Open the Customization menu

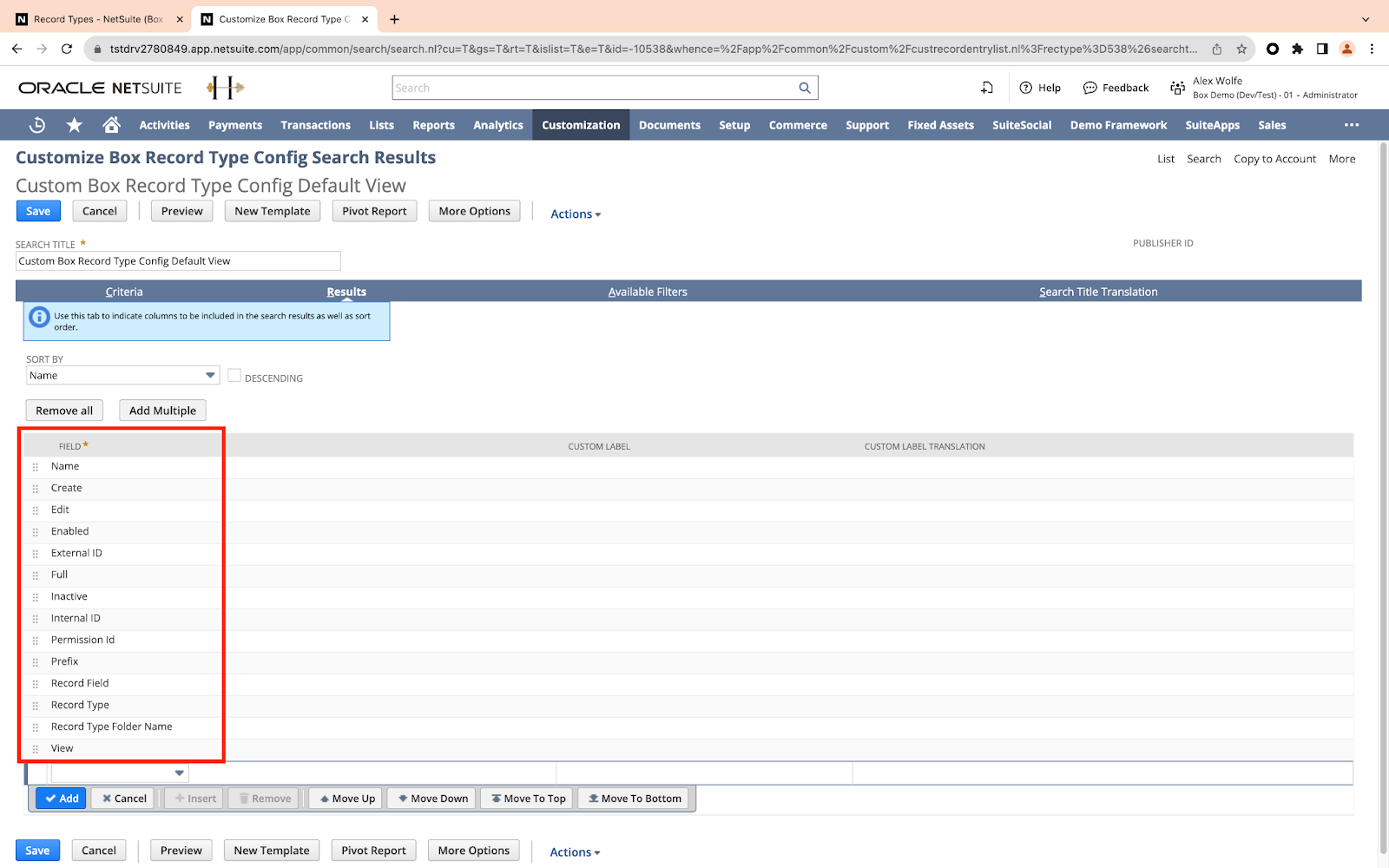pyautogui.click(x=581, y=125)
